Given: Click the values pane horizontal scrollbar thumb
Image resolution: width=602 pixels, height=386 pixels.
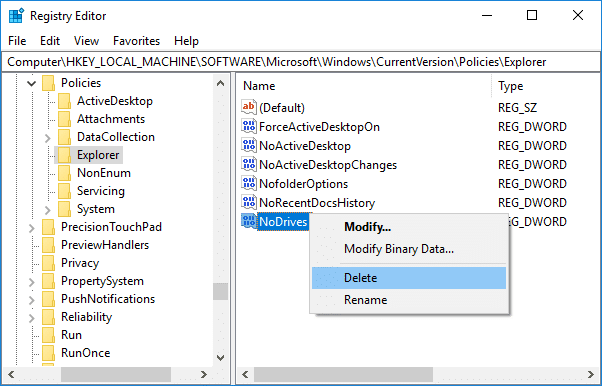Looking at the screenshot, I should click(x=344, y=374).
